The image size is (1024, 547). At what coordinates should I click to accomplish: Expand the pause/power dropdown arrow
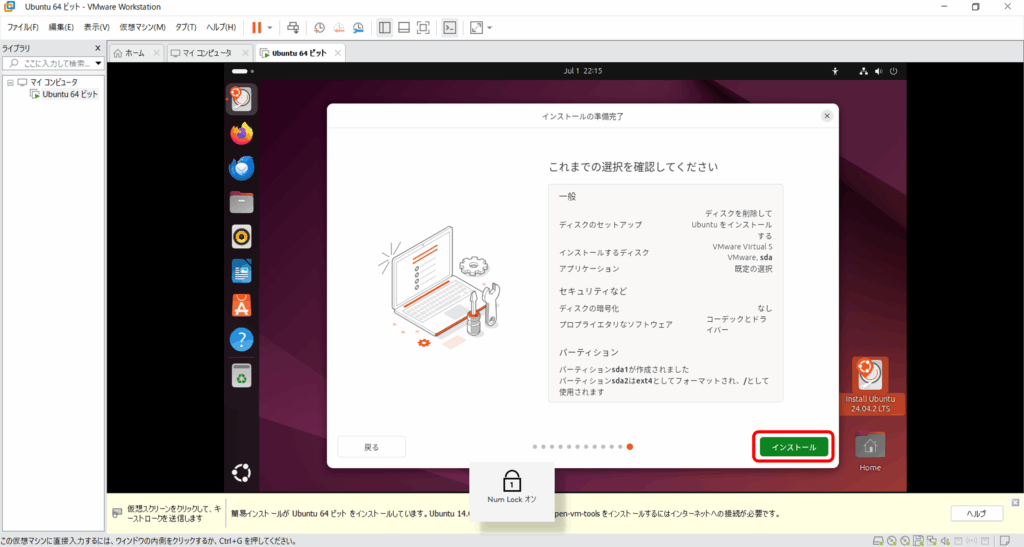[270, 27]
